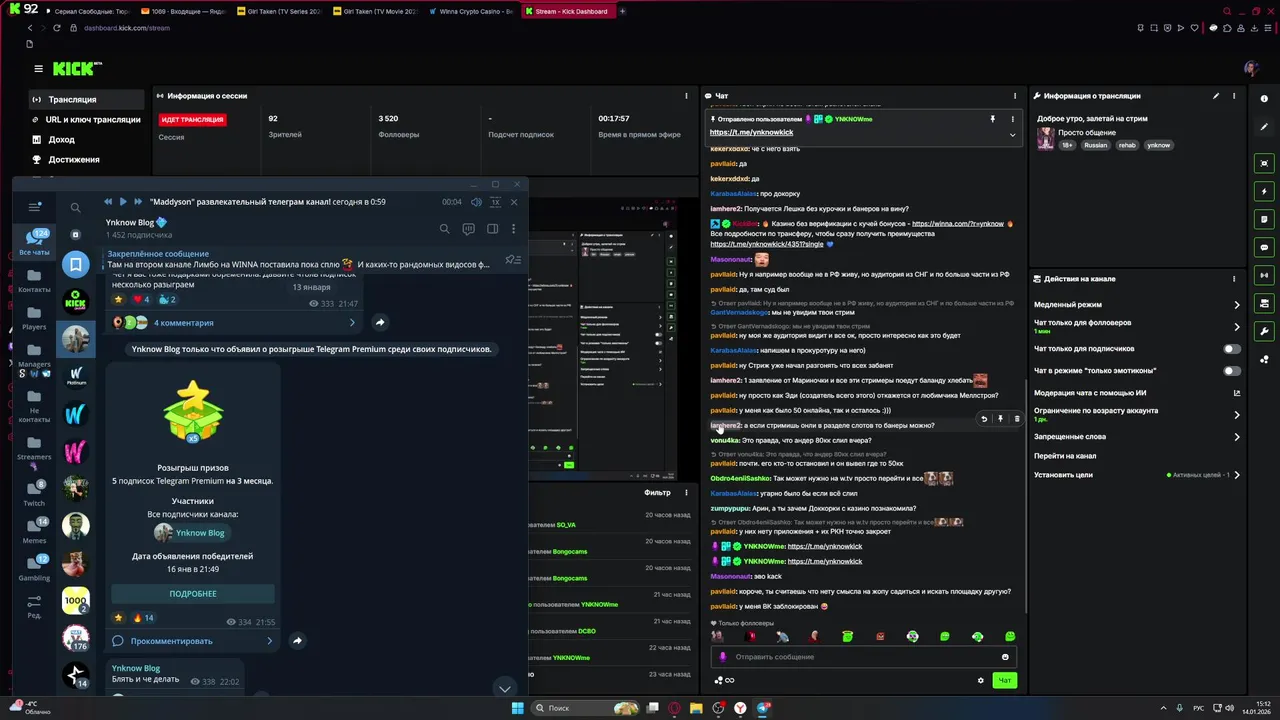Play Telegram voice message in player bar
Image resolution: width=1280 pixels, height=720 pixels.
pos(123,202)
